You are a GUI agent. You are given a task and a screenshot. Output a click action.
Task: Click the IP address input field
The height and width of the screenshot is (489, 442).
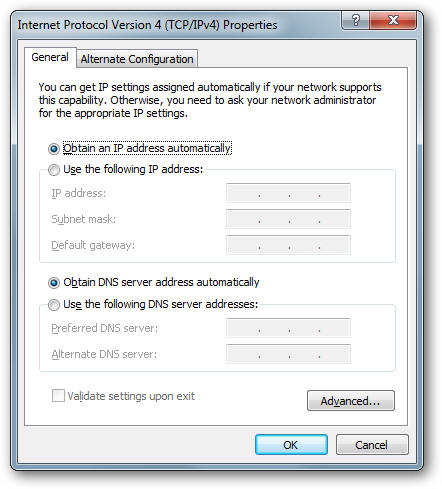tap(288, 193)
